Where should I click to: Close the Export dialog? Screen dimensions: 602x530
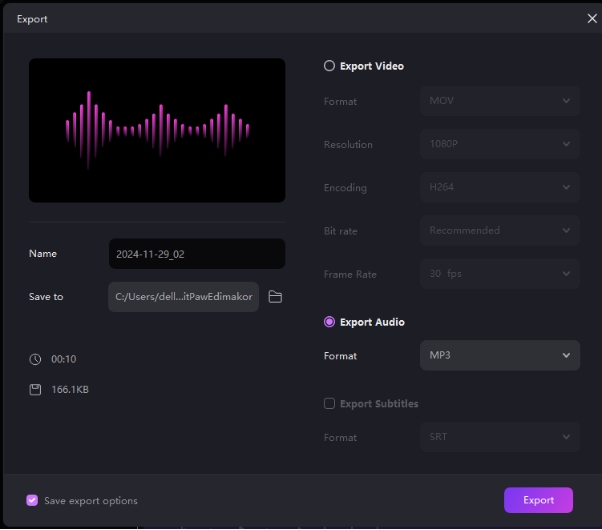[x=591, y=18]
